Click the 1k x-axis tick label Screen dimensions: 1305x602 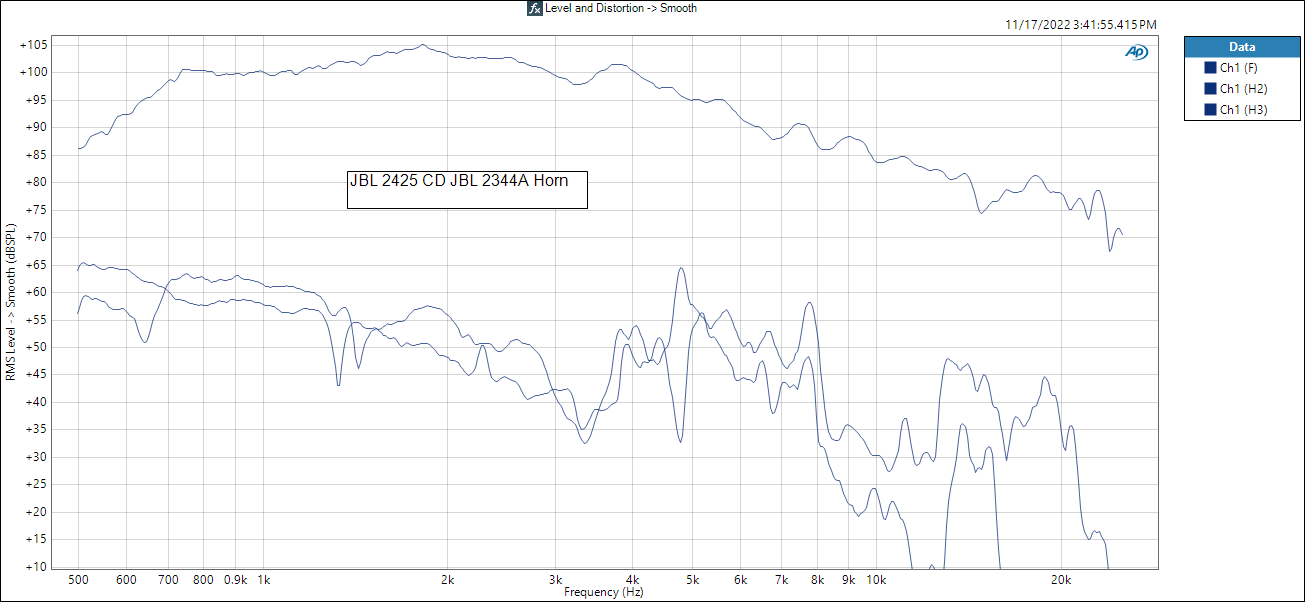point(264,580)
